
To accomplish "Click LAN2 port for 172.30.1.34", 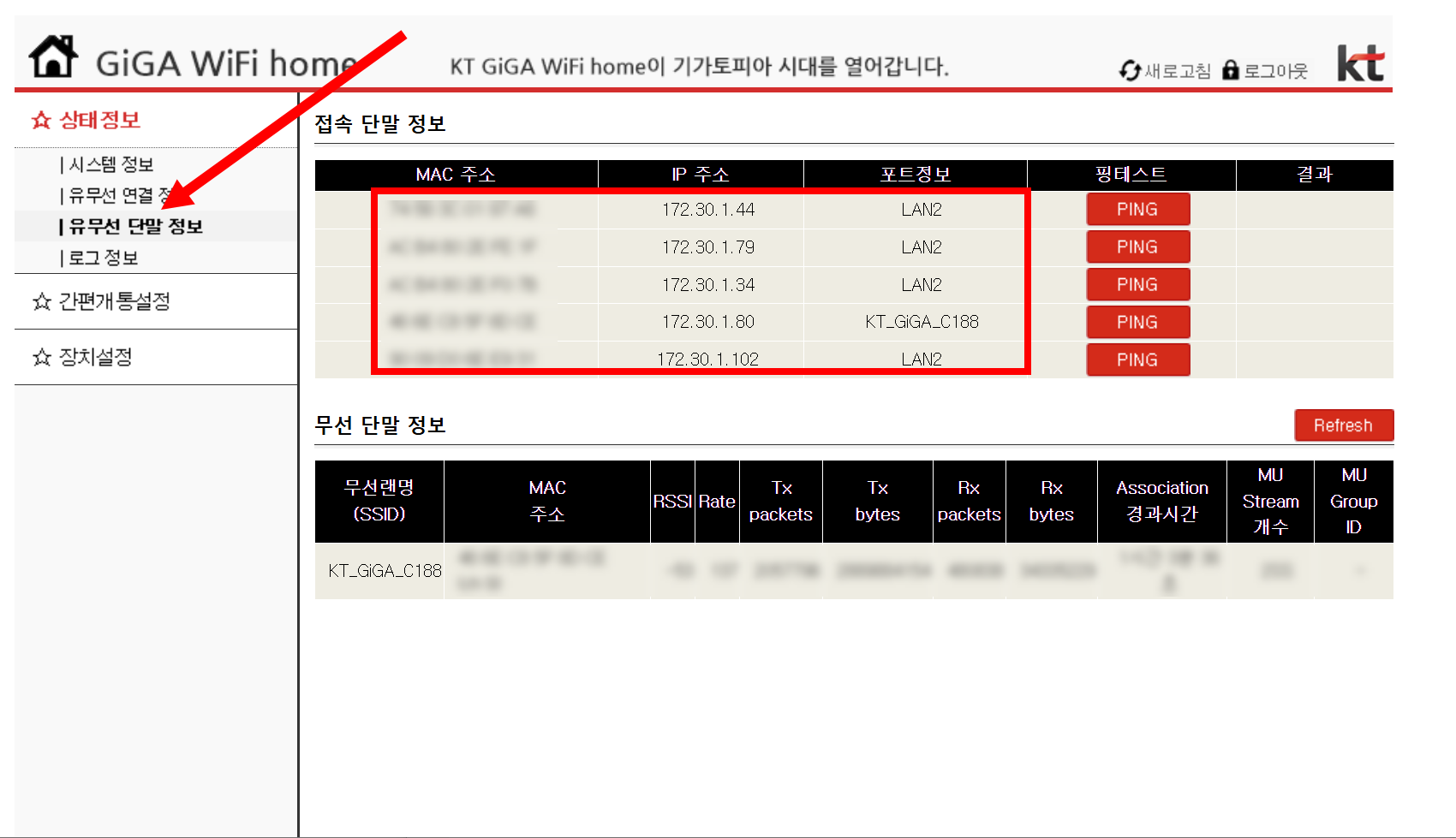I will click(922, 285).
